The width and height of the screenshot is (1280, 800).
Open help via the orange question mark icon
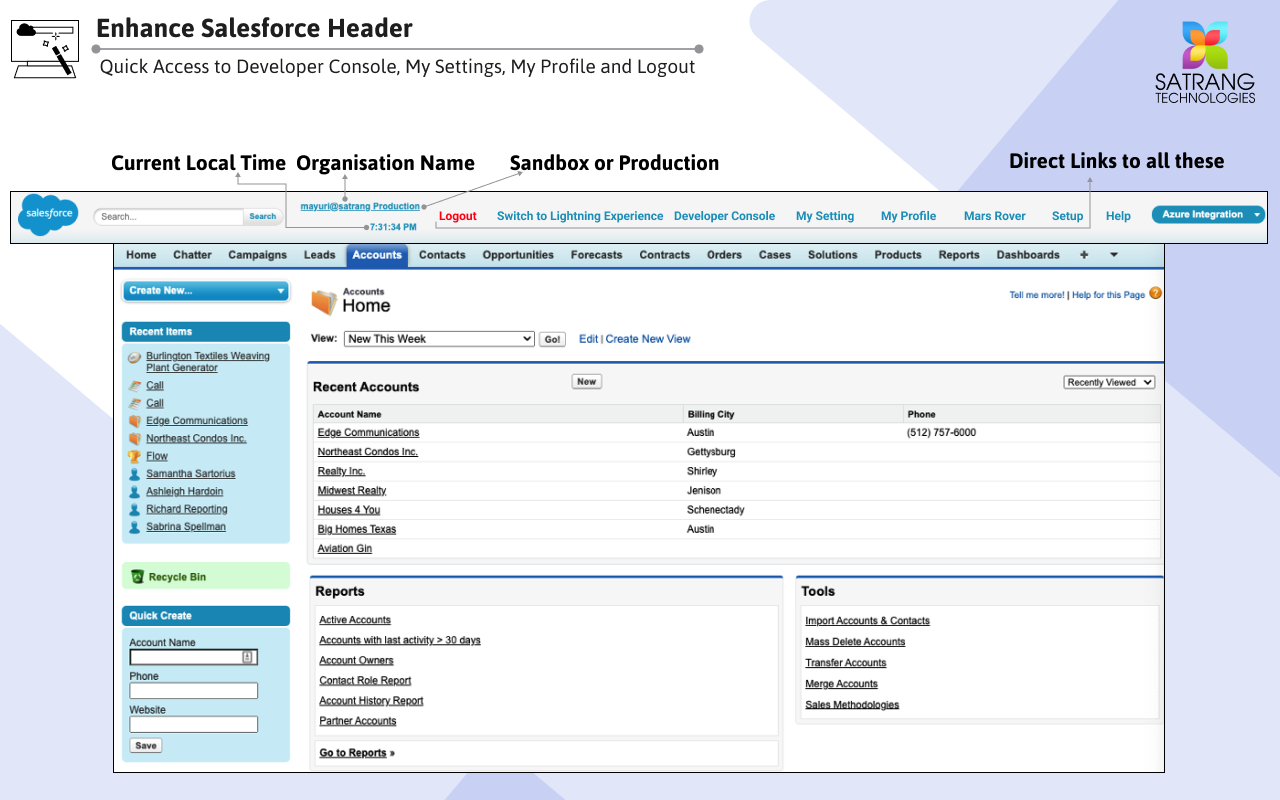(x=1155, y=294)
